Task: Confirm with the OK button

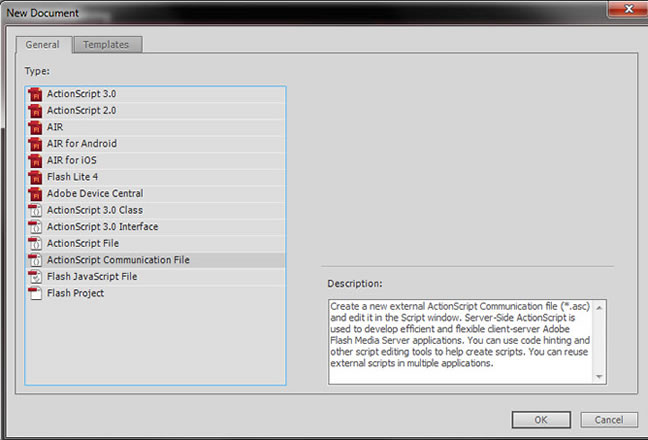Action: (541, 420)
